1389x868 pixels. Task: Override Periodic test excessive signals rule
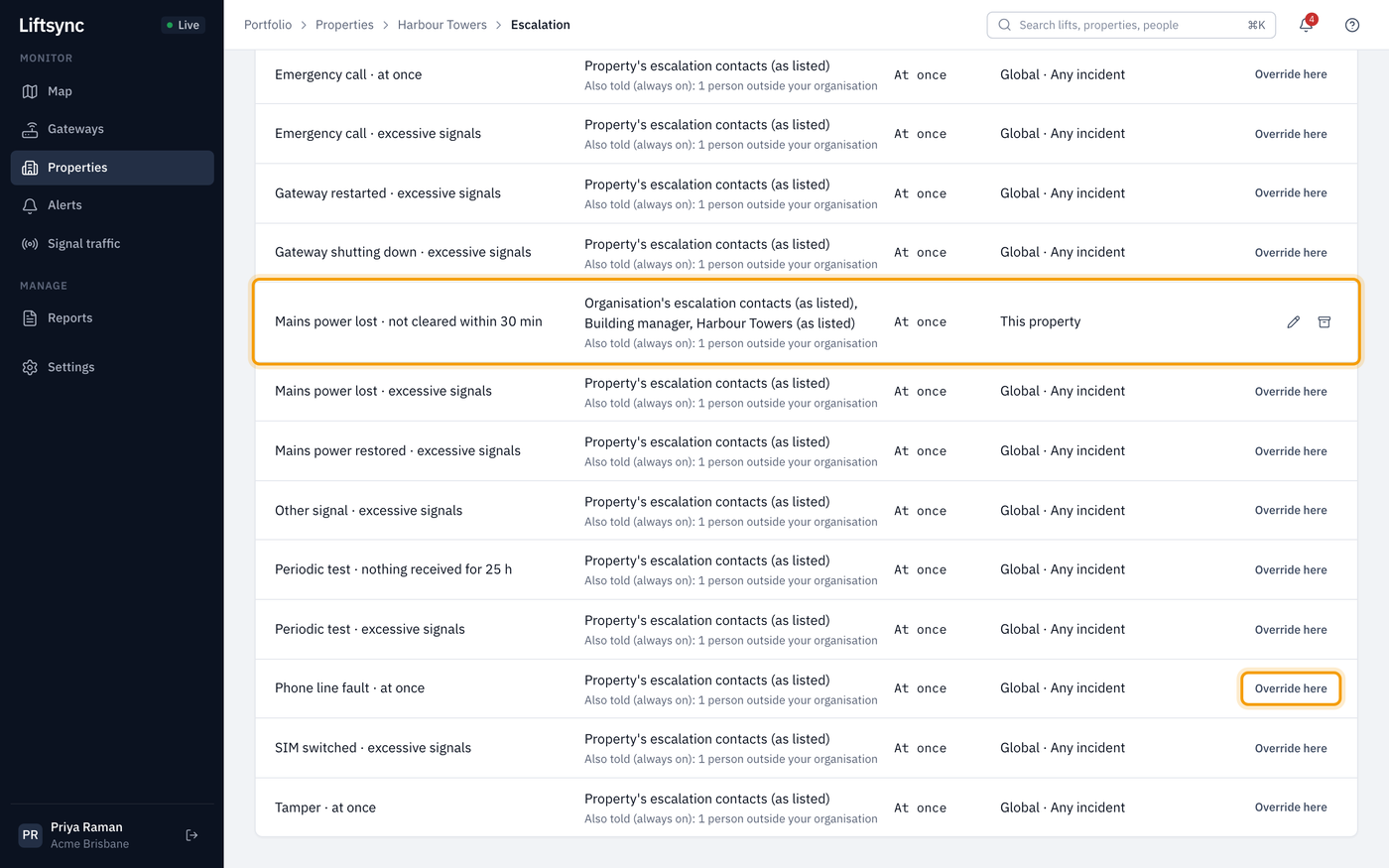pos(1291,629)
